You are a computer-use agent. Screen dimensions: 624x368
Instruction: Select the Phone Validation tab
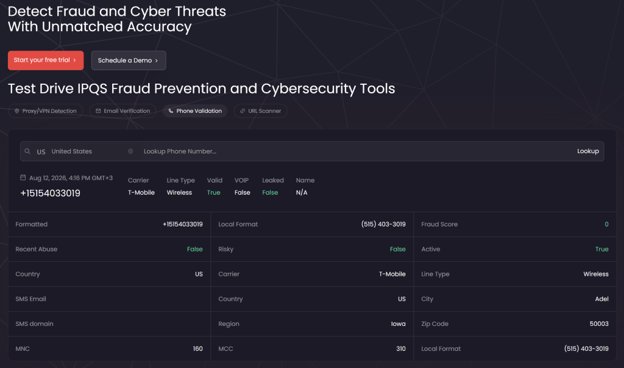[x=195, y=111]
